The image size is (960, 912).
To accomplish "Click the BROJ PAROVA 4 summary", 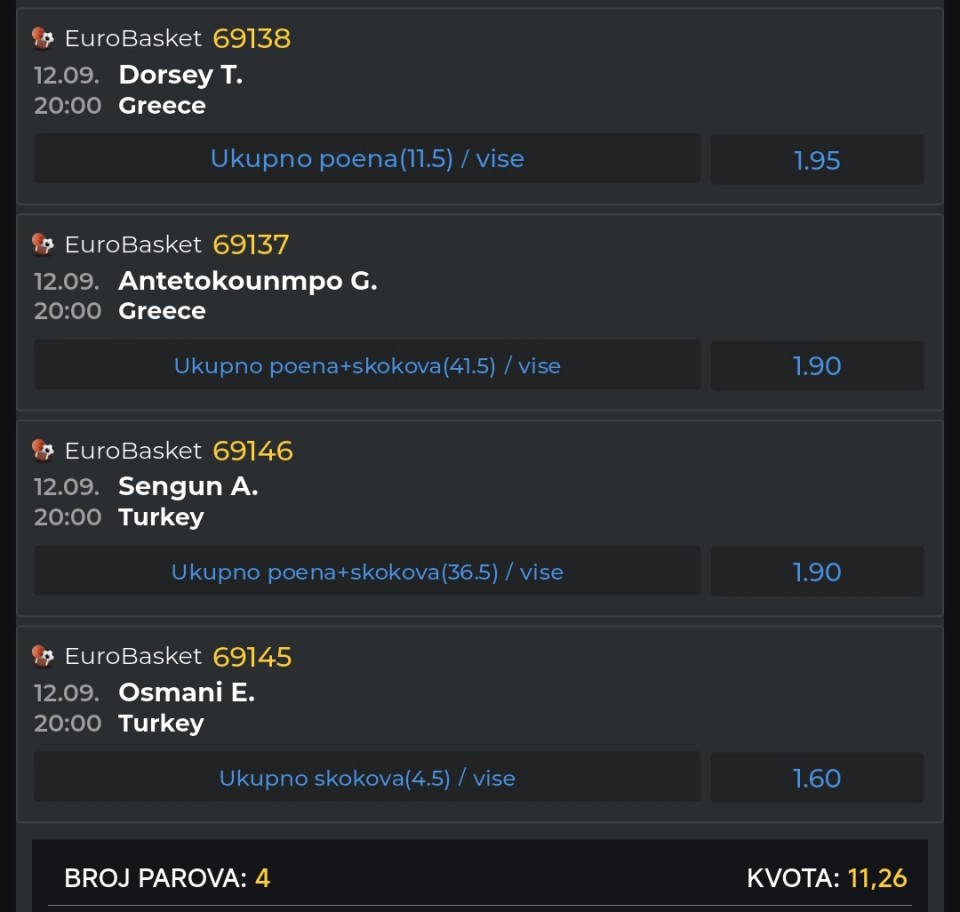I will (x=167, y=878).
